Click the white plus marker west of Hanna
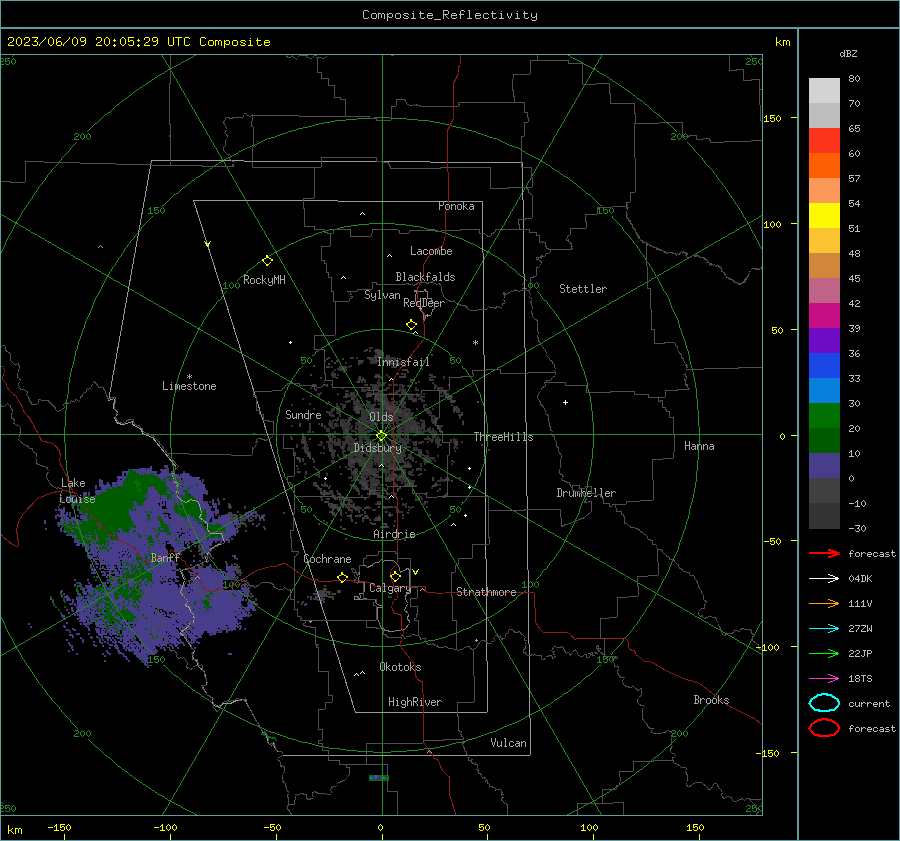 click(565, 402)
